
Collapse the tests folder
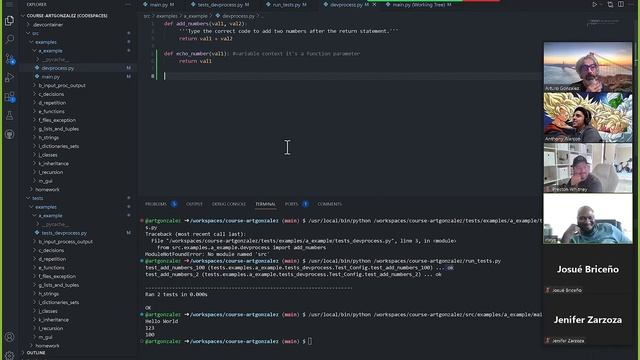(x=38, y=198)
